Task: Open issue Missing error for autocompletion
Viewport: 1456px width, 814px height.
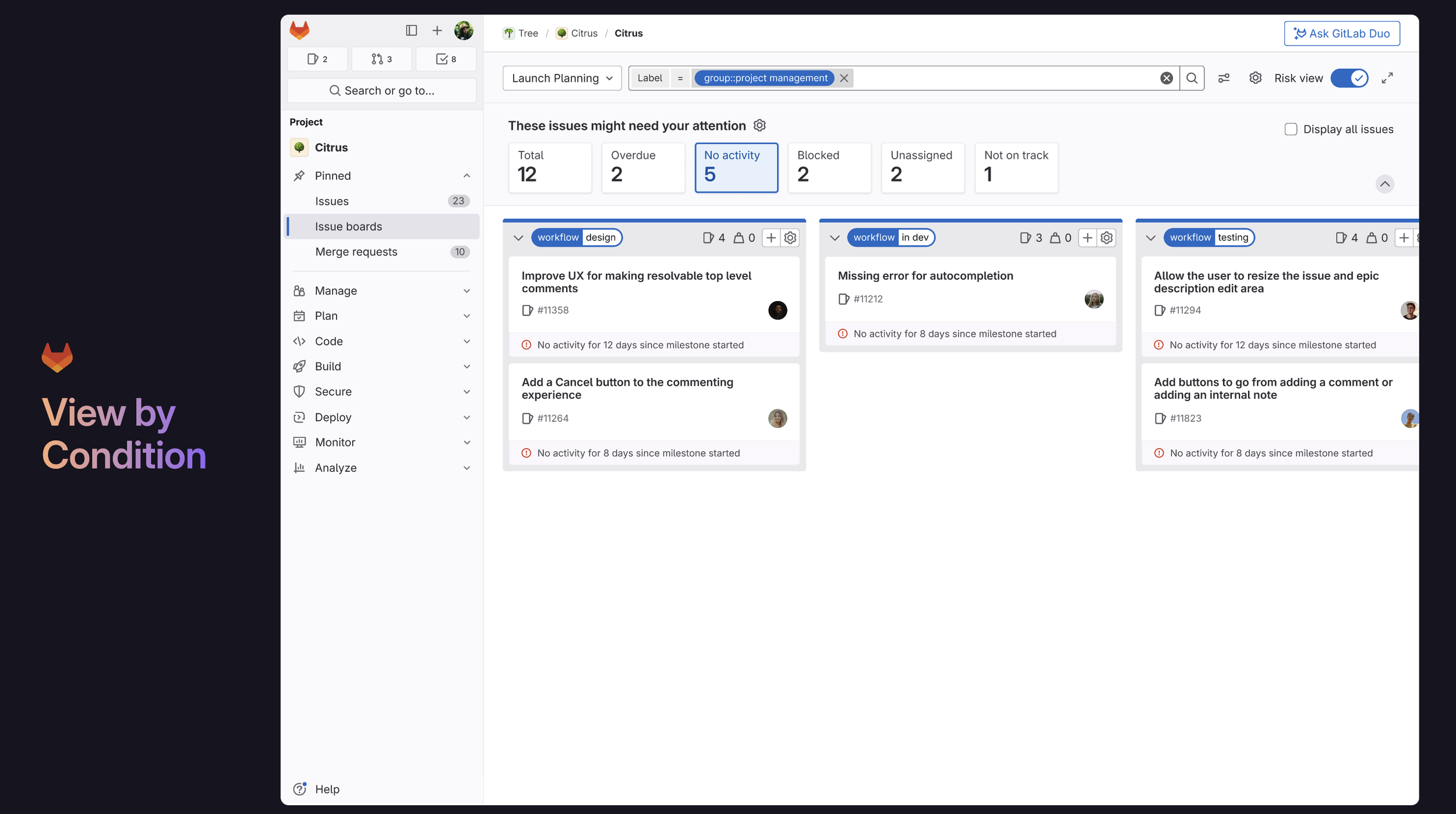Action: [925, 275]
